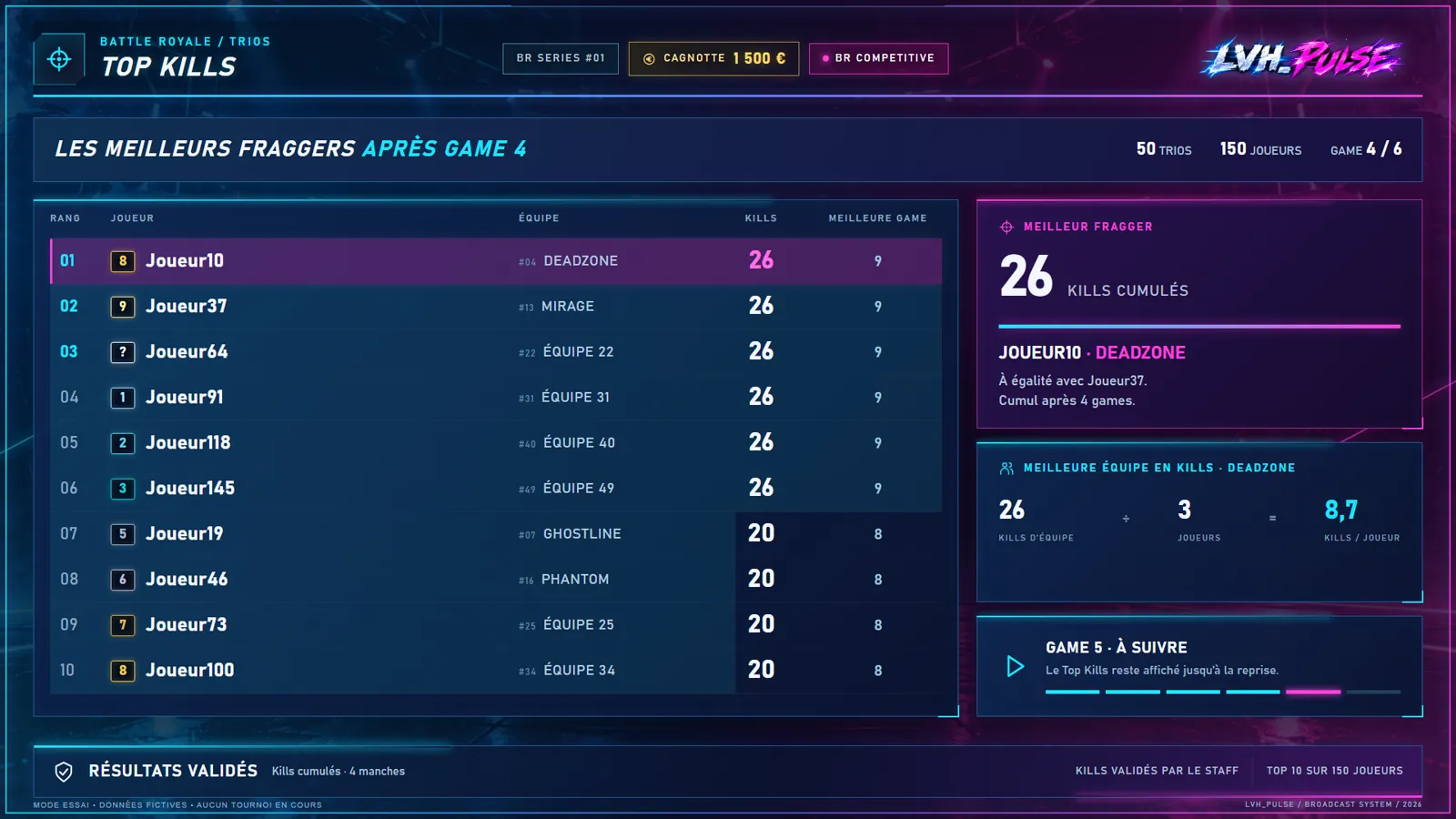Click the PHANTOM team name
The width and height of the screenshot is (1456, 819).
tap(575, 580)
